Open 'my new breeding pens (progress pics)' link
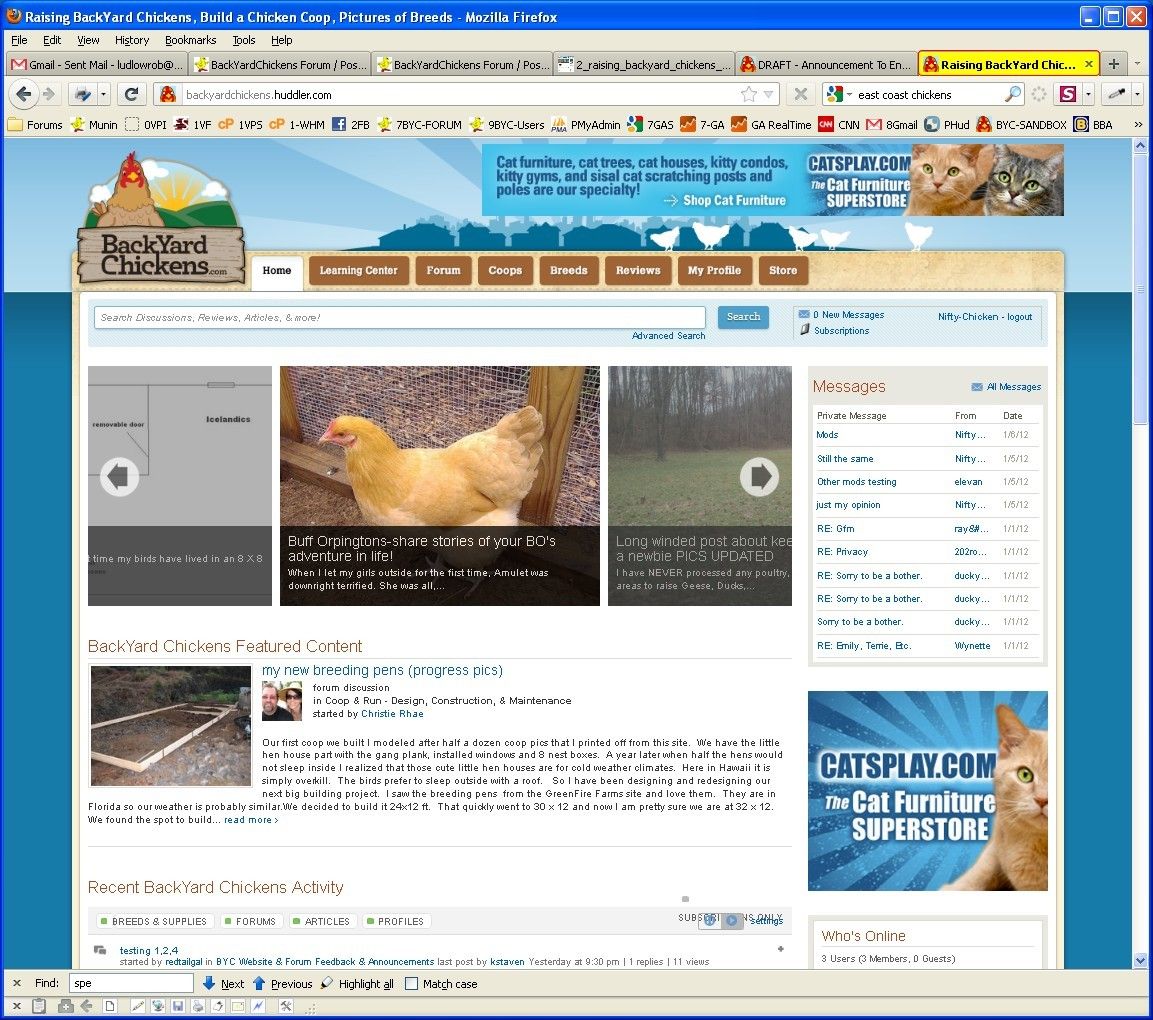The width and height of the screenshot is (1153, 1020). point(382,670)
